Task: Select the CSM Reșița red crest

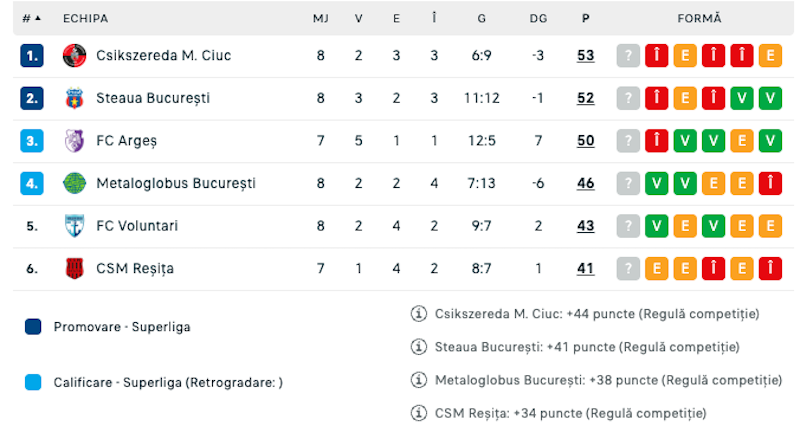Action: (x=74, y=268)
